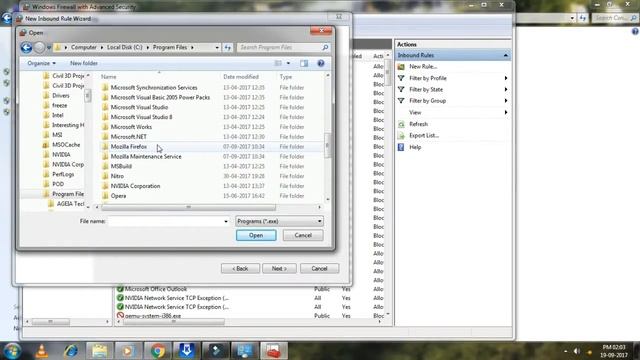Click the Filter by State funnel icon

tap(401, 89)
